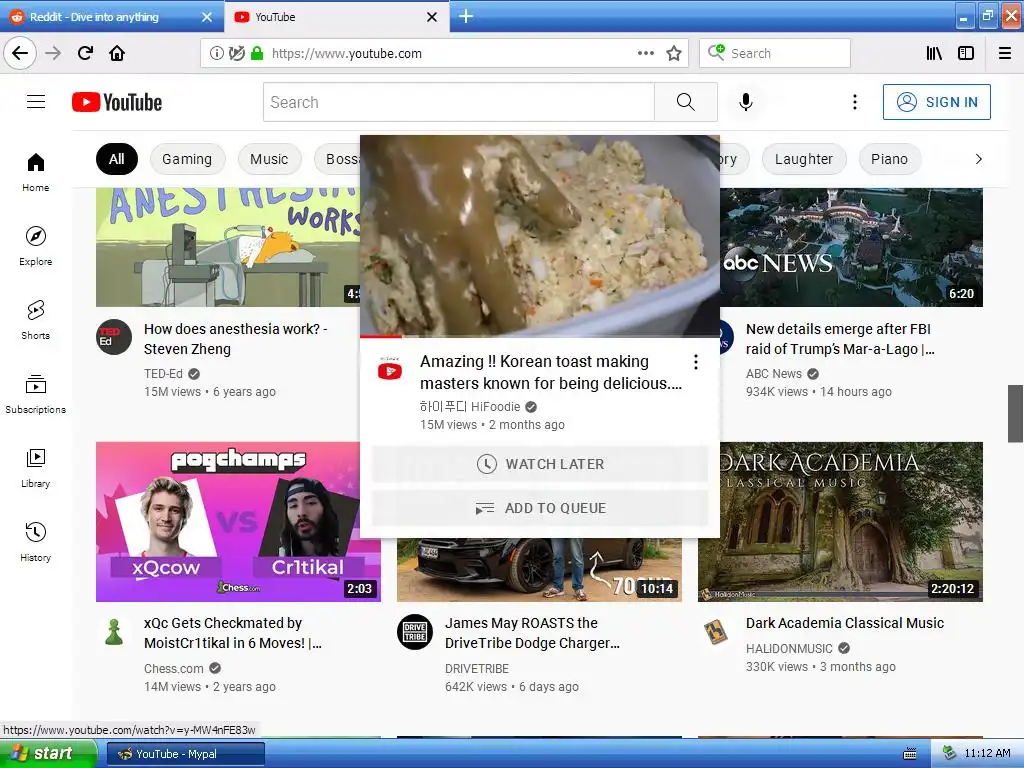Select YouTube - Mypal taskbar item
This screenshot has width=1024, height=768.
pyautogui.click(x=185, y=754)
